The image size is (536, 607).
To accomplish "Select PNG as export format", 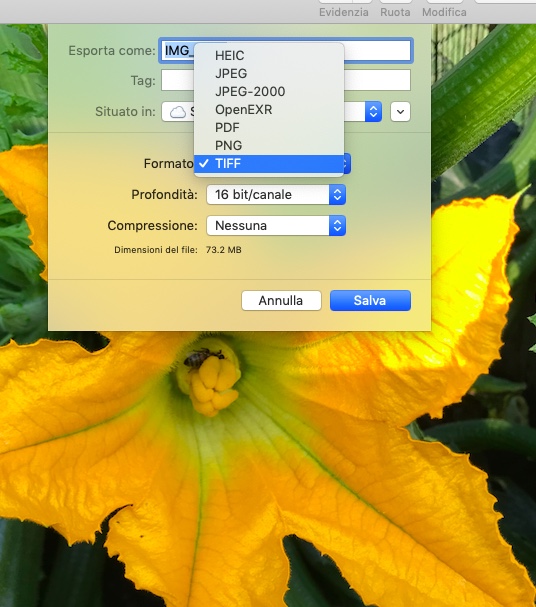I will (x=269, y=146).
